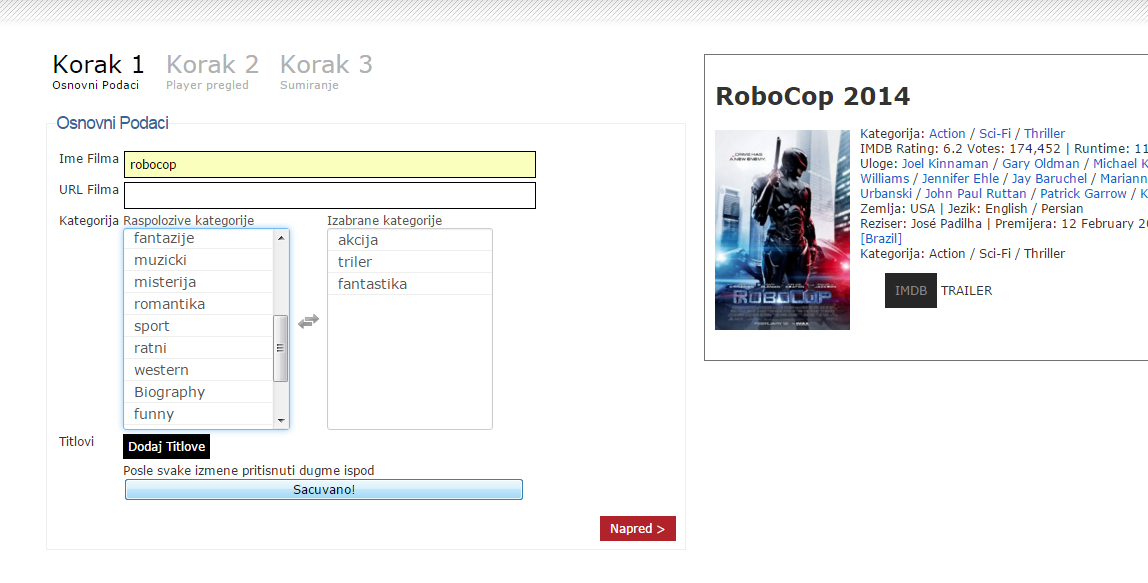Open the TRAILER link
This screenshot has width=1148, height=583.
click(966, 291)
